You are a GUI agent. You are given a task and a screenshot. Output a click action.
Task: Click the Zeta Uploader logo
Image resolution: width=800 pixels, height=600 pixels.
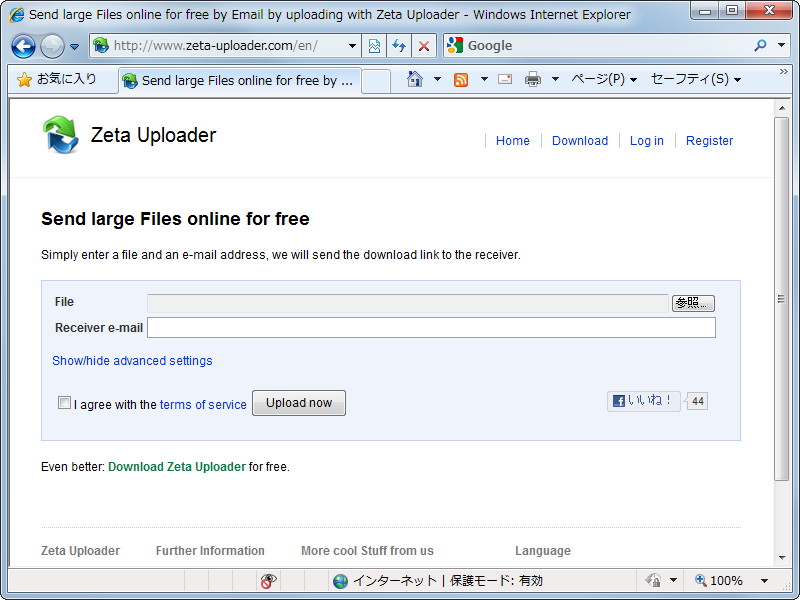pyautogui.click(x=58, y=135)
